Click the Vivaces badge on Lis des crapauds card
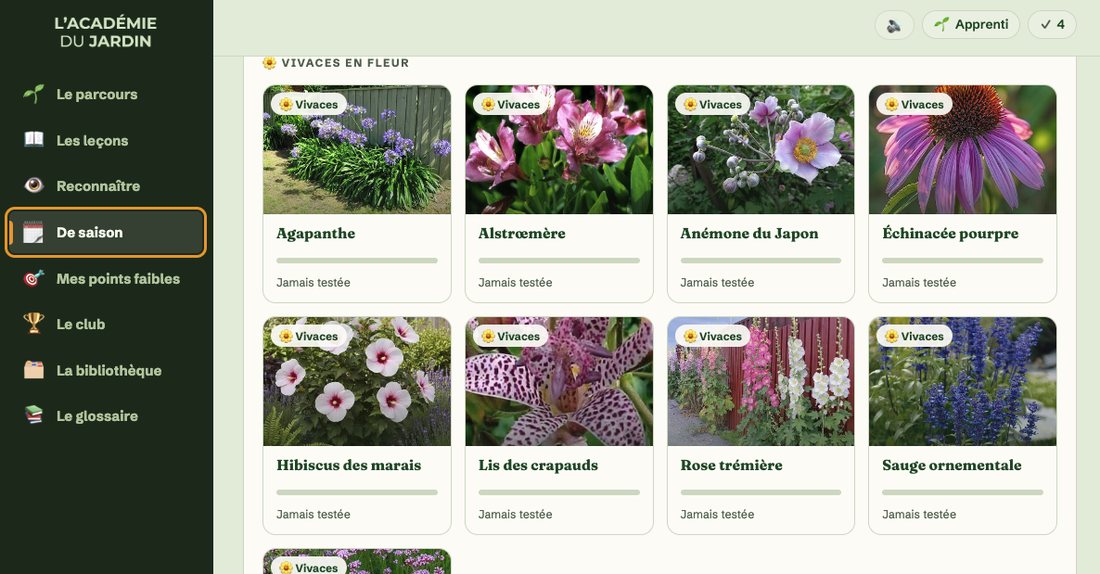 [511, 336]
